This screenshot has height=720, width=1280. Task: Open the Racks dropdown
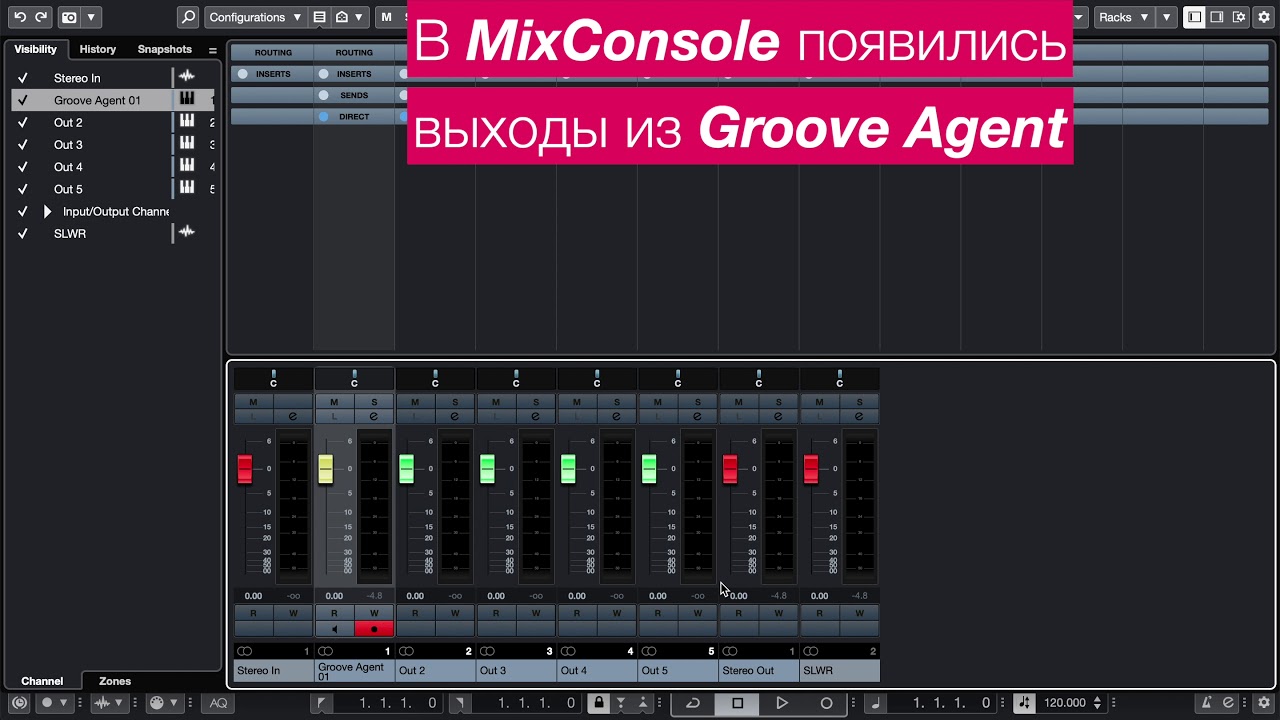pyautogui.click(x=1123, y=17)
